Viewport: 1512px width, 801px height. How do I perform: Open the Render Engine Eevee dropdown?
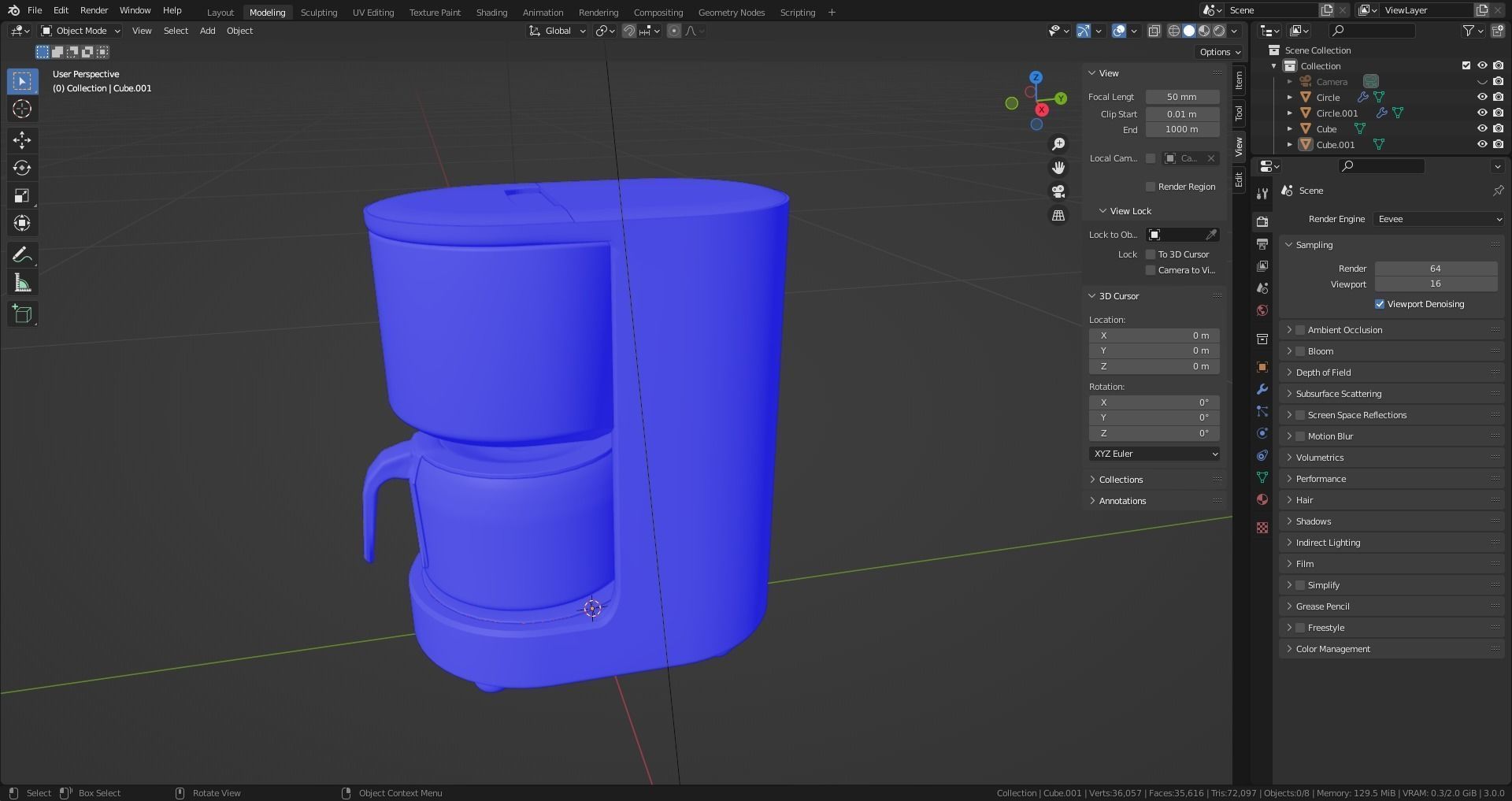tap(1440, 219)
